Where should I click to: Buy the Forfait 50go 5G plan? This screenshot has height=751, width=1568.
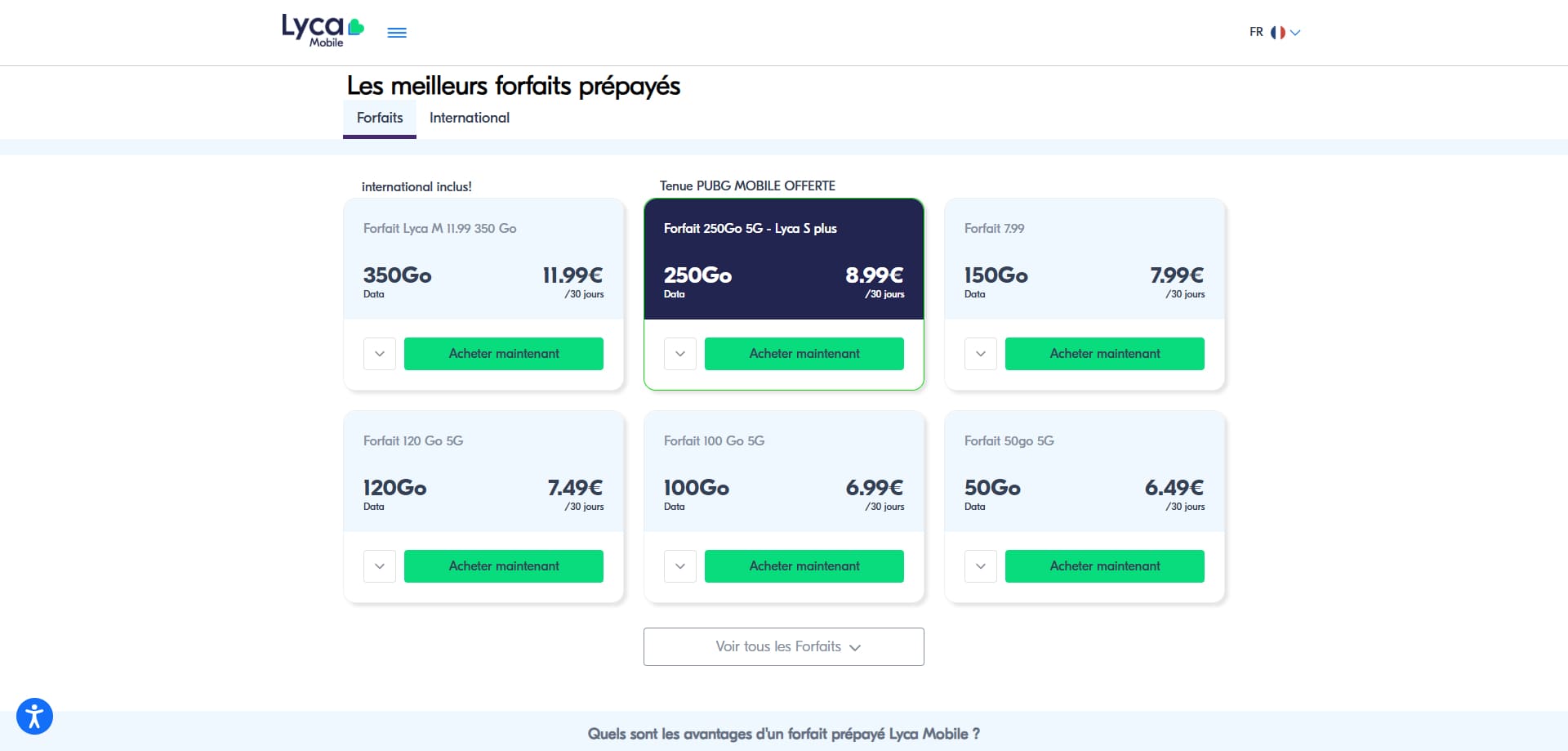[1105, 566]
